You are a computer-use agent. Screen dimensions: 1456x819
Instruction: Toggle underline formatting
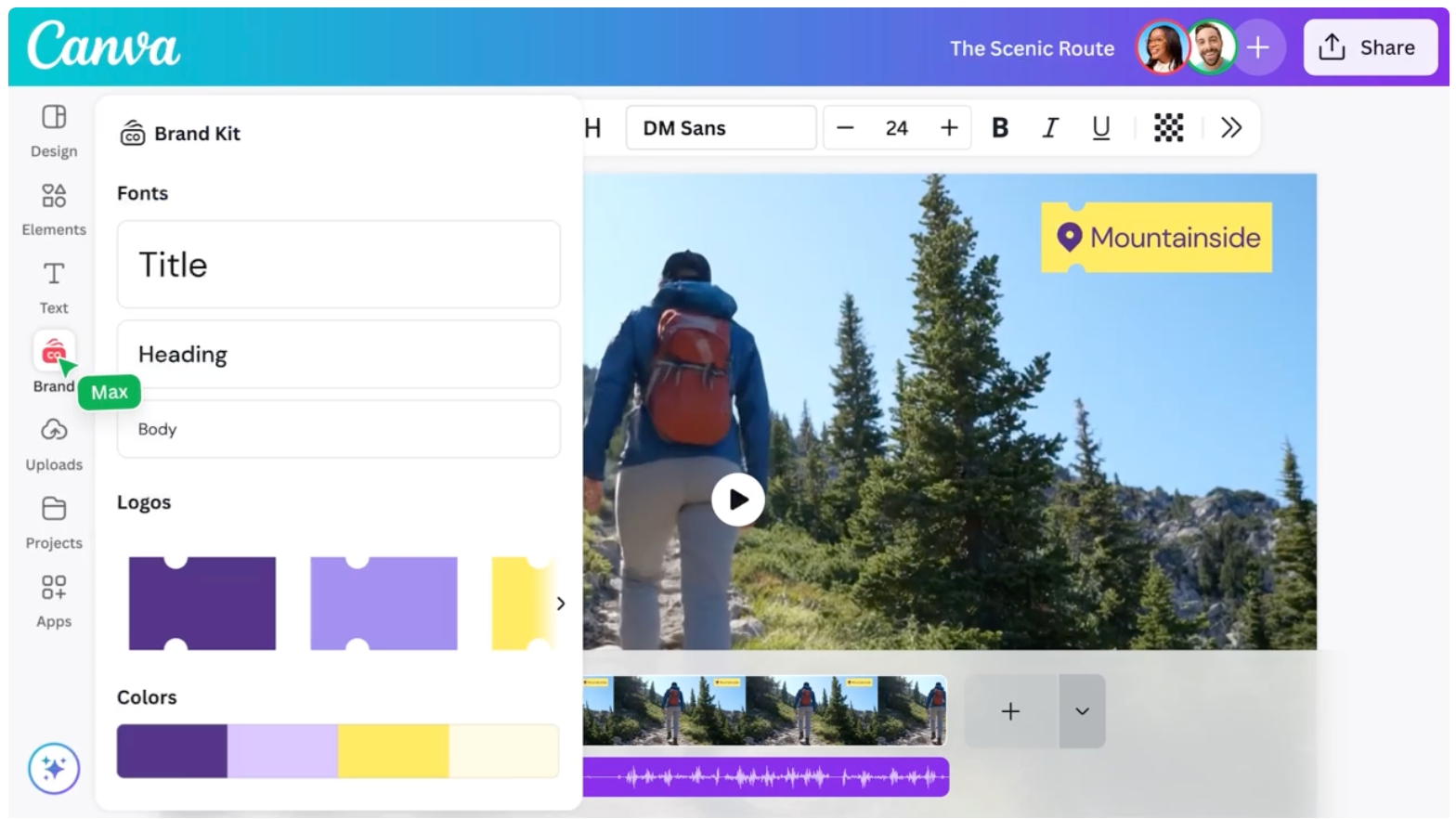point(1101,127)
